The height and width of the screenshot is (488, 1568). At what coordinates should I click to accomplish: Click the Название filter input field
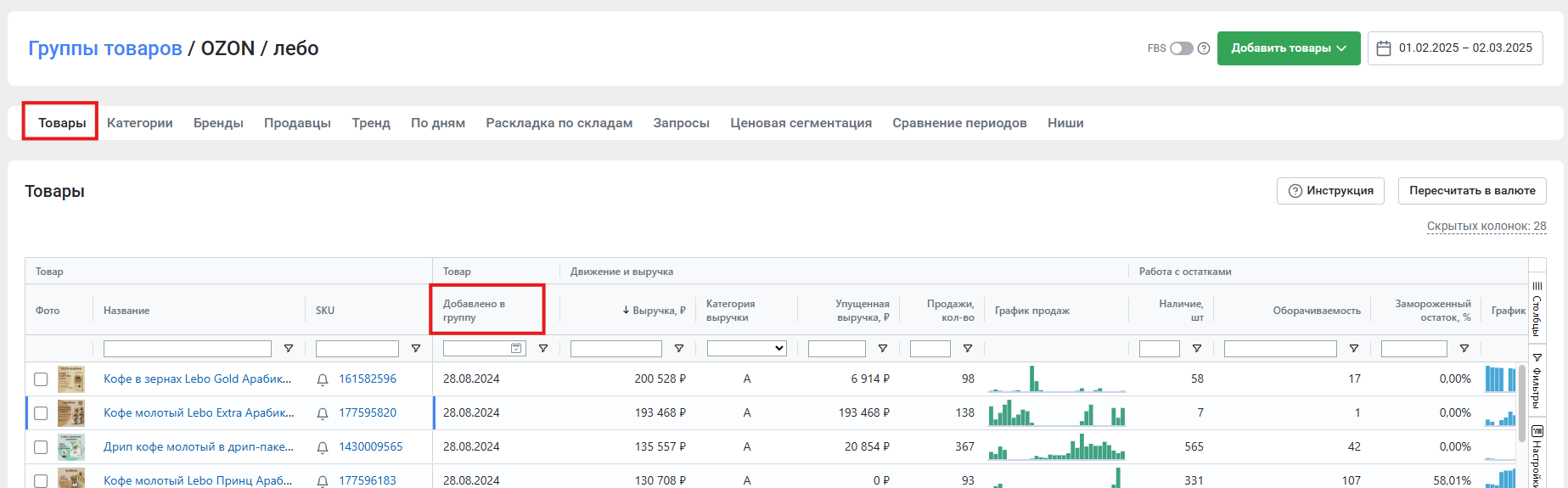pyautogui.click(x=188, y=349)
